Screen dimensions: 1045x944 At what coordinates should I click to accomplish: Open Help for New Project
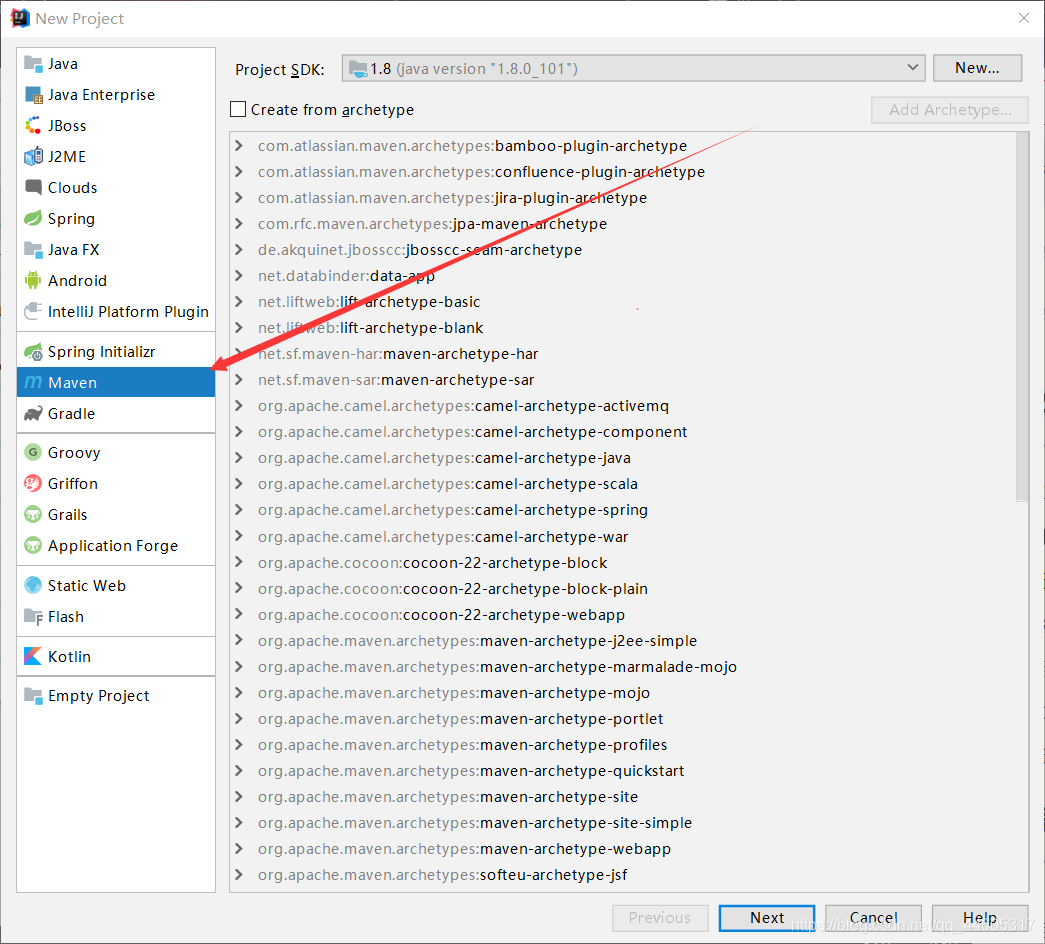980,918
